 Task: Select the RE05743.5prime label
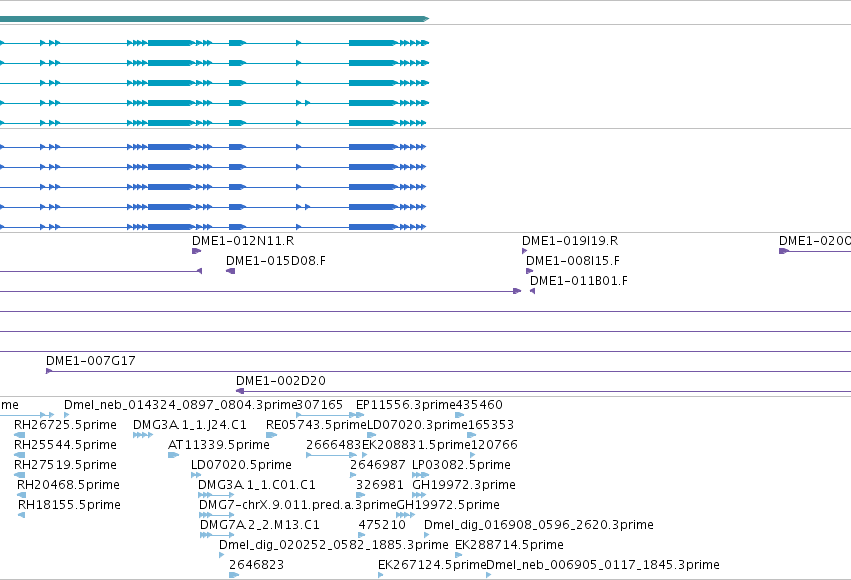[x=316, y=425]
